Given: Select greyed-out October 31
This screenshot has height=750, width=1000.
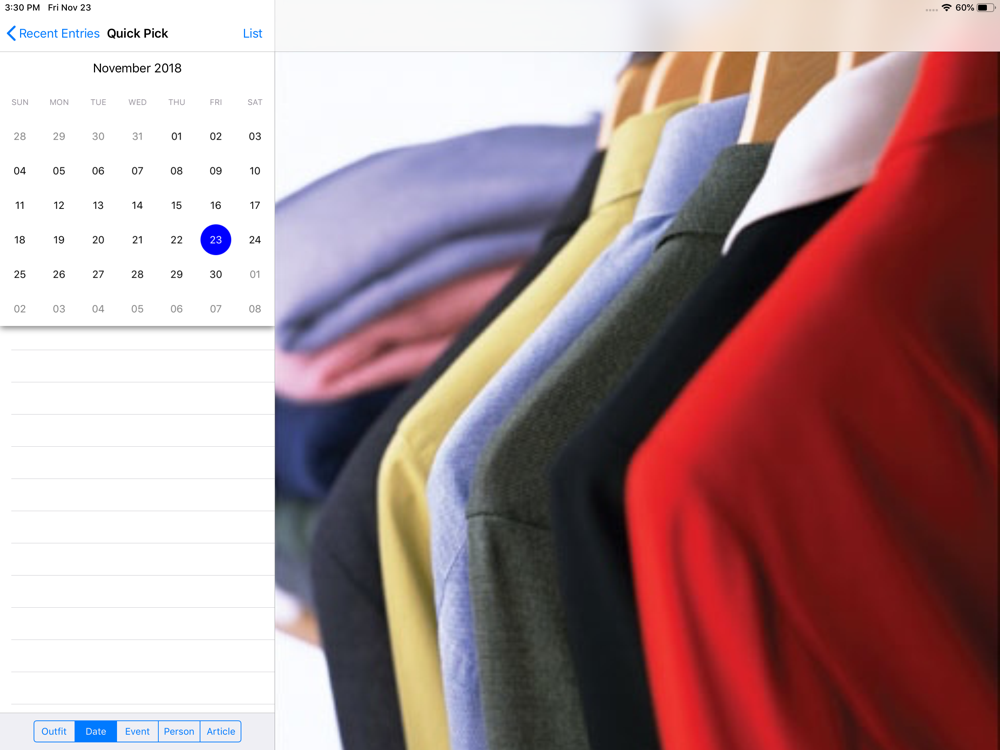Looking at the screenshot, I should [137, 136].
